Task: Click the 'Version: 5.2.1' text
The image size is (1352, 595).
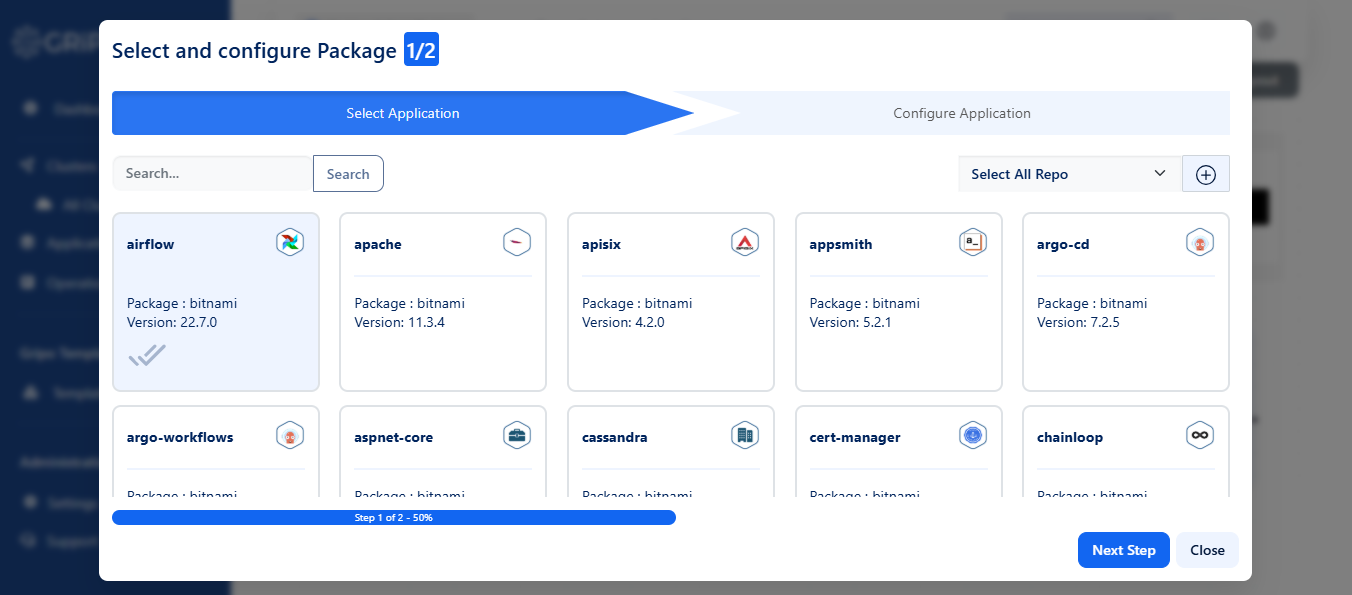Action: point(850,322)
